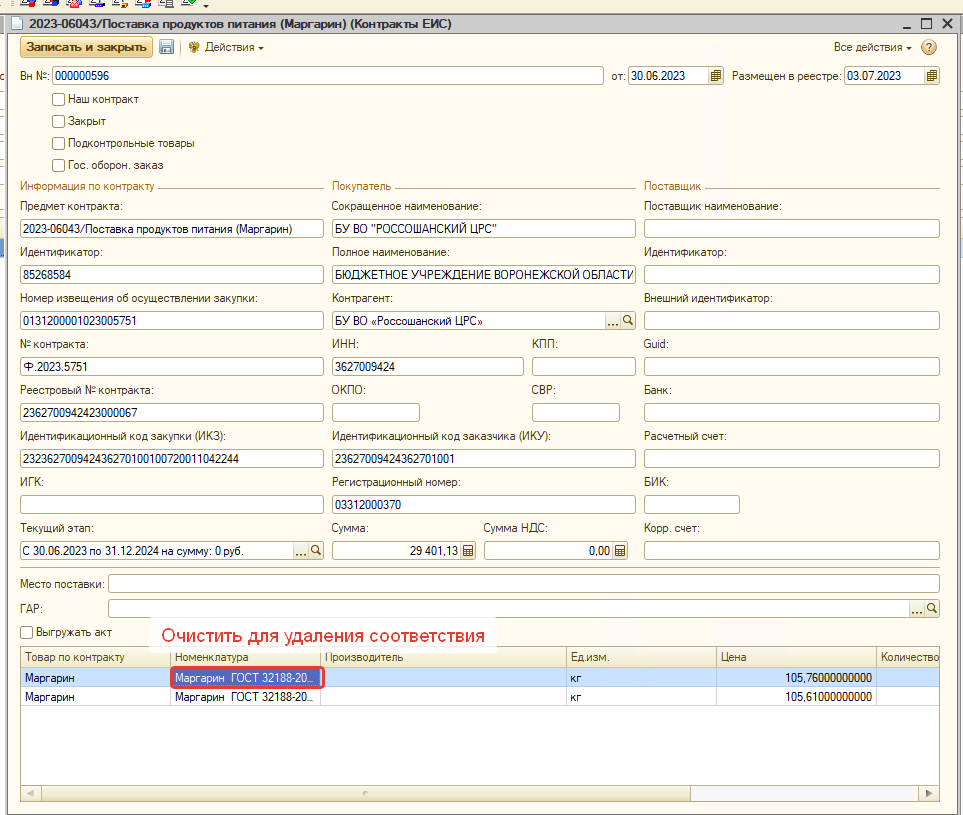The width and height of the screenshot is (963, 815).
Task: Open calculator for Сумма НДС field
Action: [620, 551]
